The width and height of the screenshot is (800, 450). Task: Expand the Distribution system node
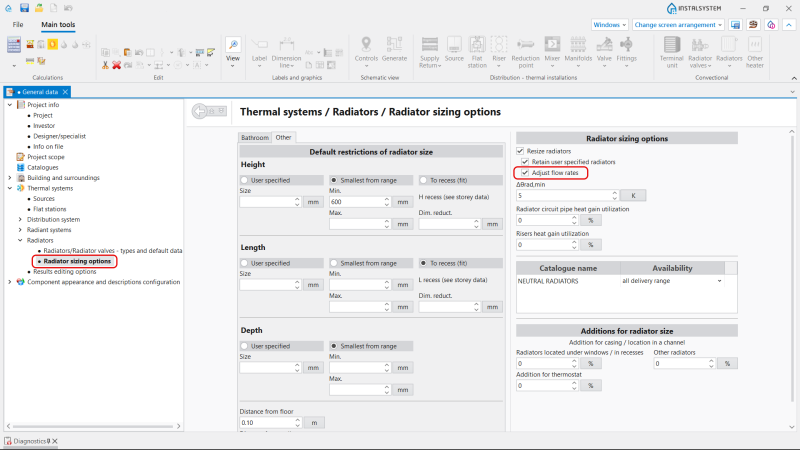click(20, 219)
